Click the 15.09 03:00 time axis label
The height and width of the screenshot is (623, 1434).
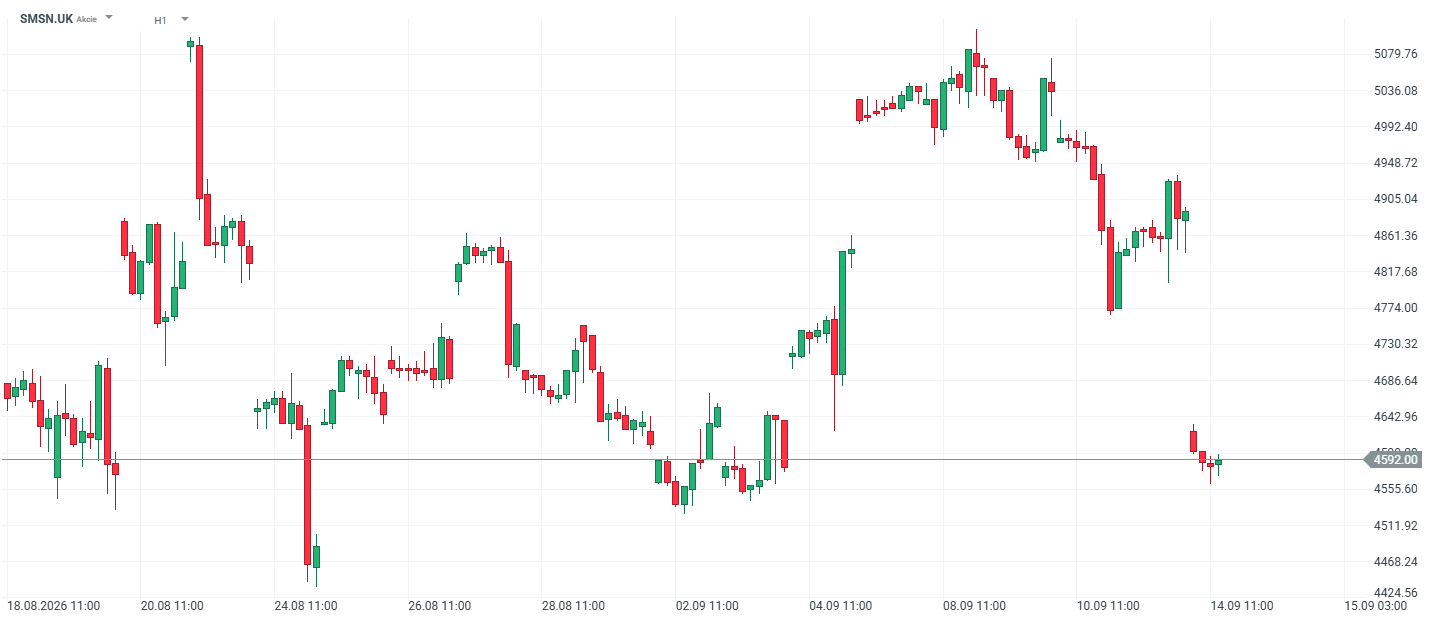[x=1375, y=606]
